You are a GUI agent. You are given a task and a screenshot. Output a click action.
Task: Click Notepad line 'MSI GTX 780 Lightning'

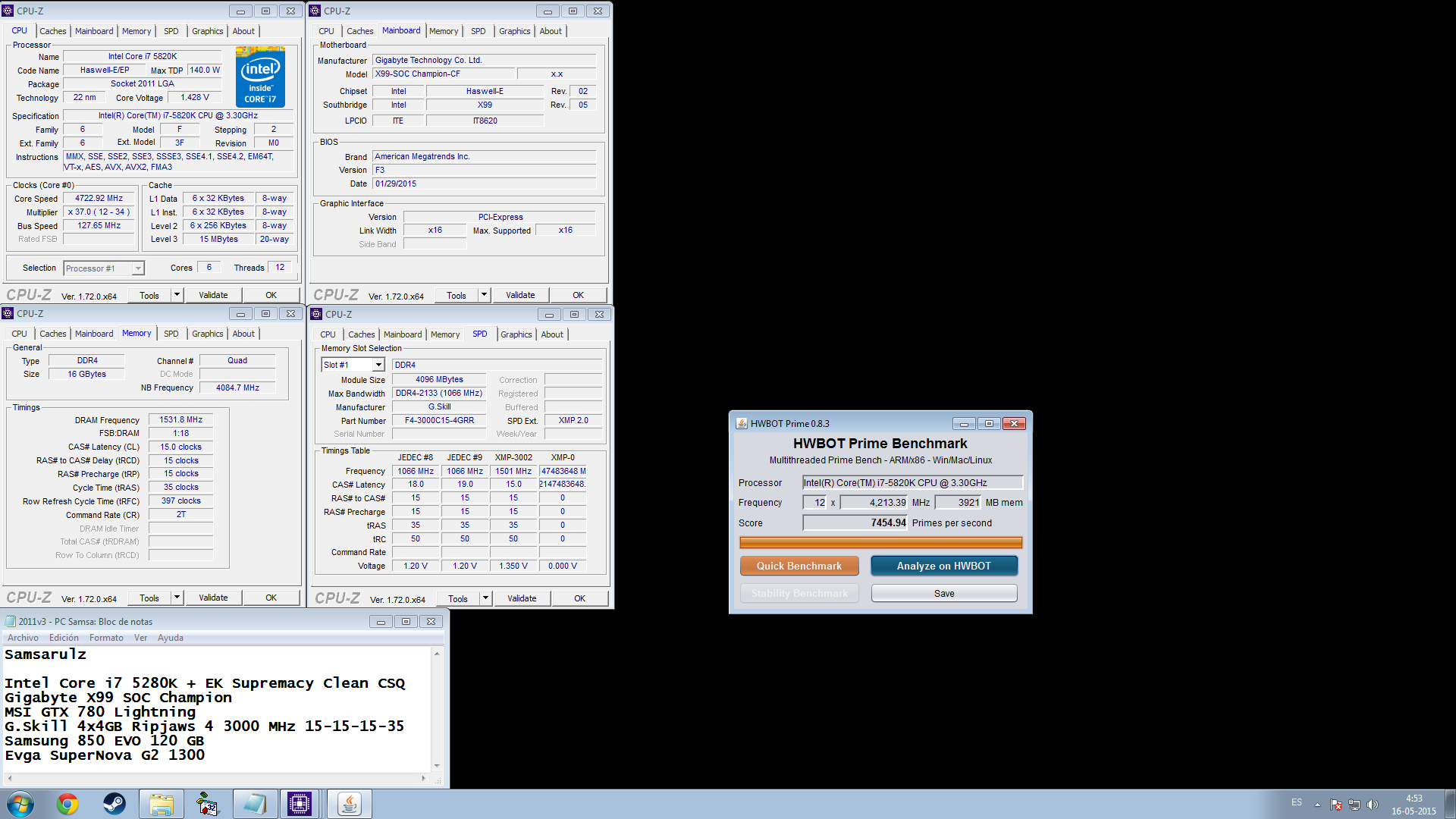click(x=100, y=712)
